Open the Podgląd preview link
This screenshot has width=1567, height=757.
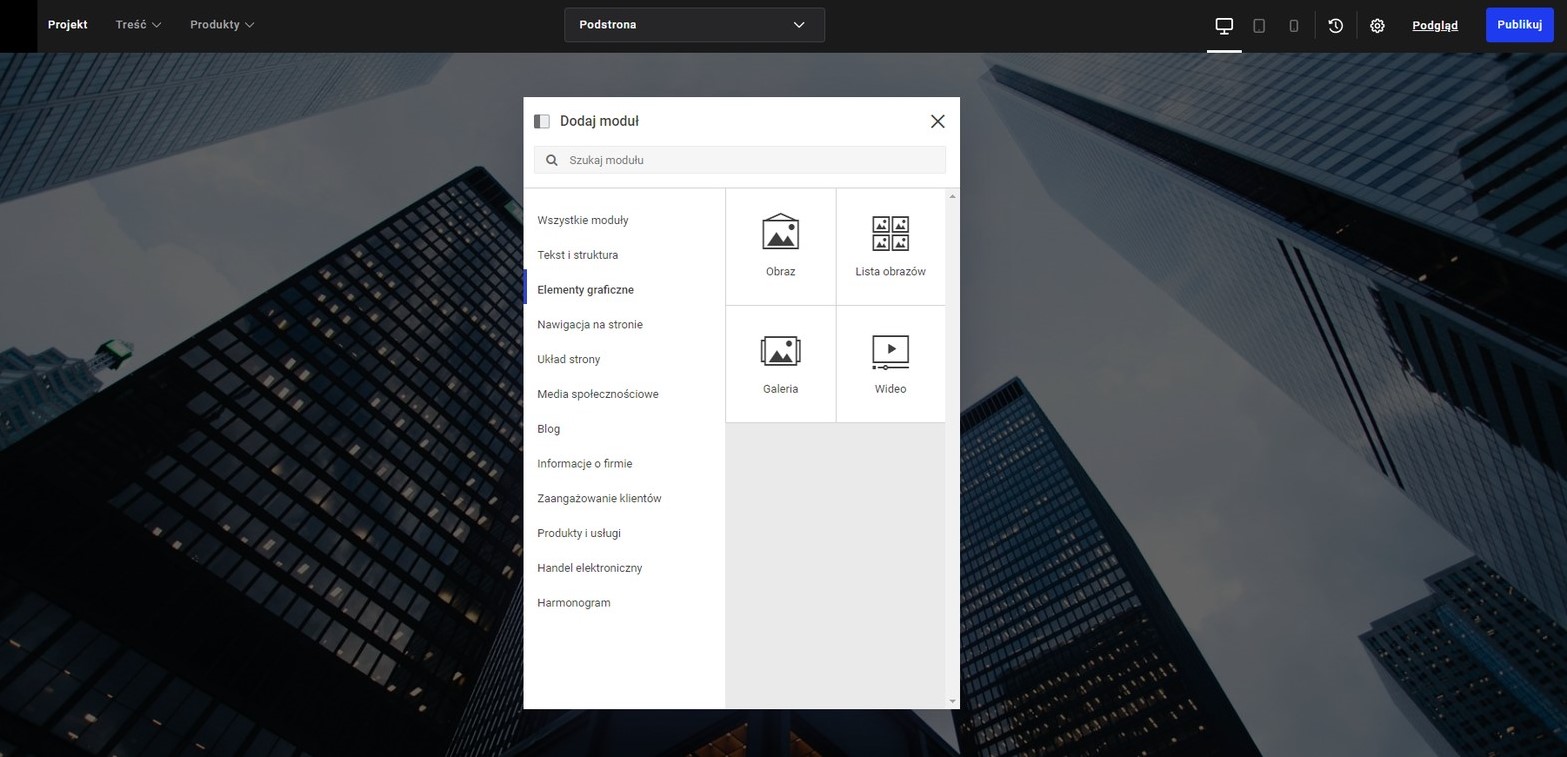tap(1435, 26)
